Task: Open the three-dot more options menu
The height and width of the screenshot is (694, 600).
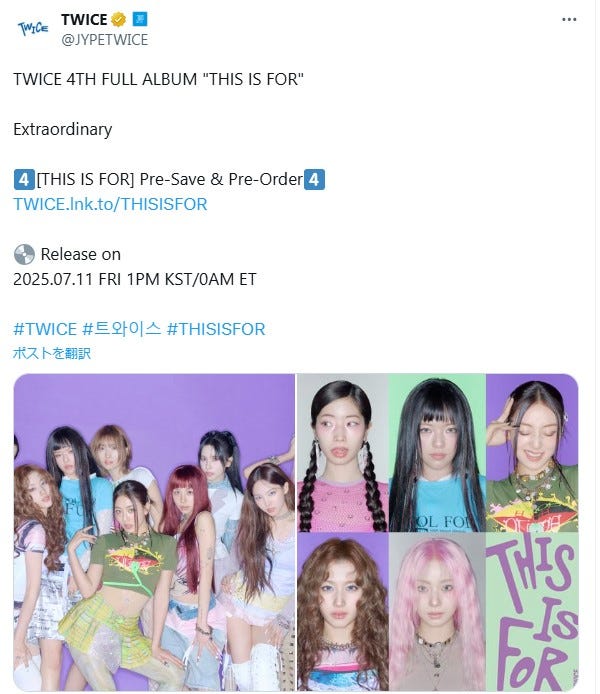Action: point(569,19)
